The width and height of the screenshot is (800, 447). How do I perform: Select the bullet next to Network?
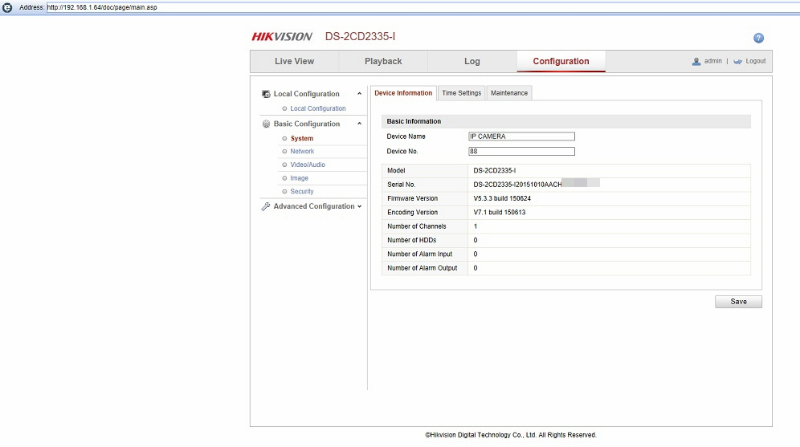285,151
